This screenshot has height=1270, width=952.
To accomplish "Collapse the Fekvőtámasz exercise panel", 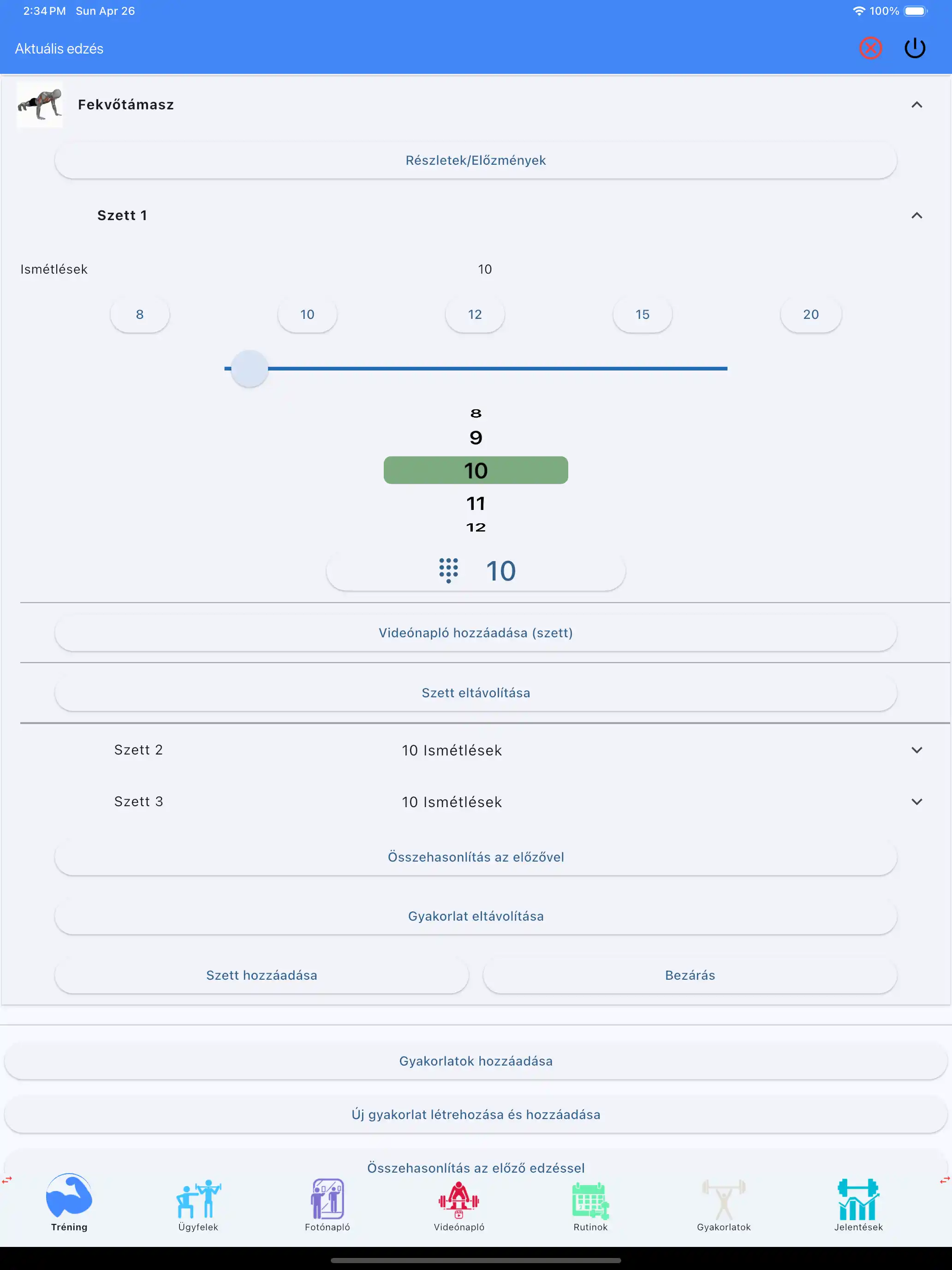I will pos(916,104).
